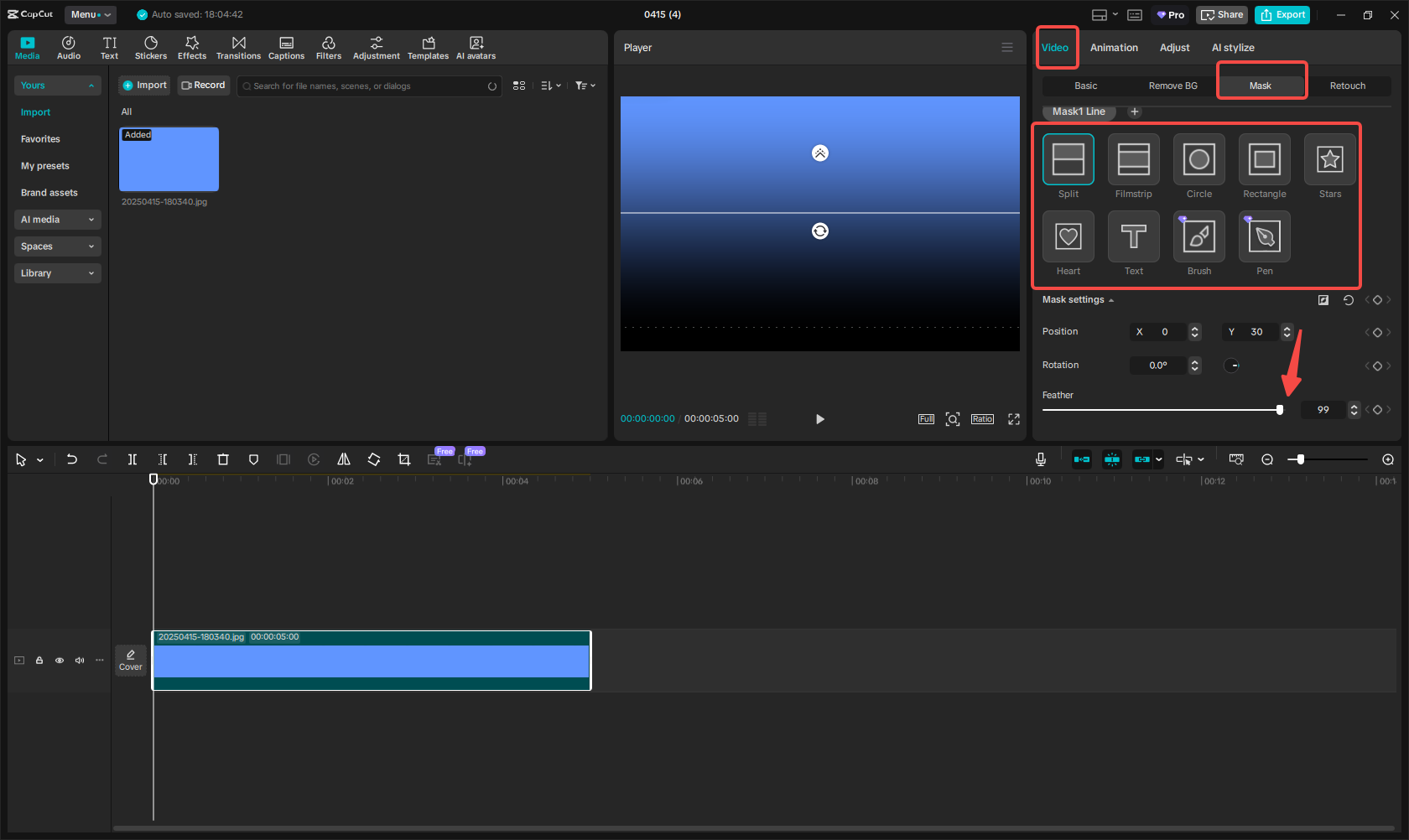1409x840 pixels.
Task: Delete the selected clip with trash icon
Action: click(223, 459)
